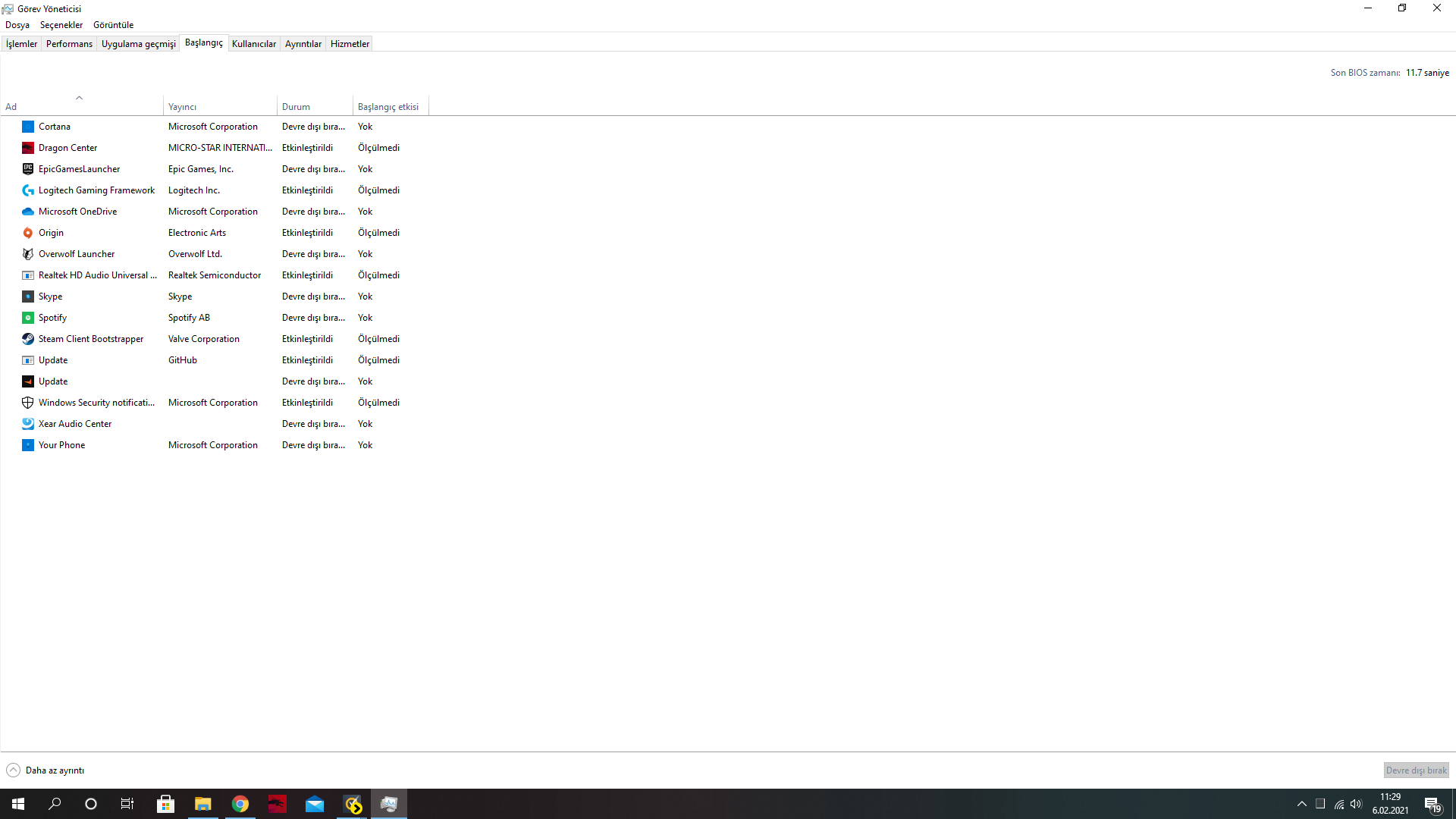1456x819 pixels.
Task: Click publisher Realtek Semiconductor cell
Action: [x=215, y=275]
